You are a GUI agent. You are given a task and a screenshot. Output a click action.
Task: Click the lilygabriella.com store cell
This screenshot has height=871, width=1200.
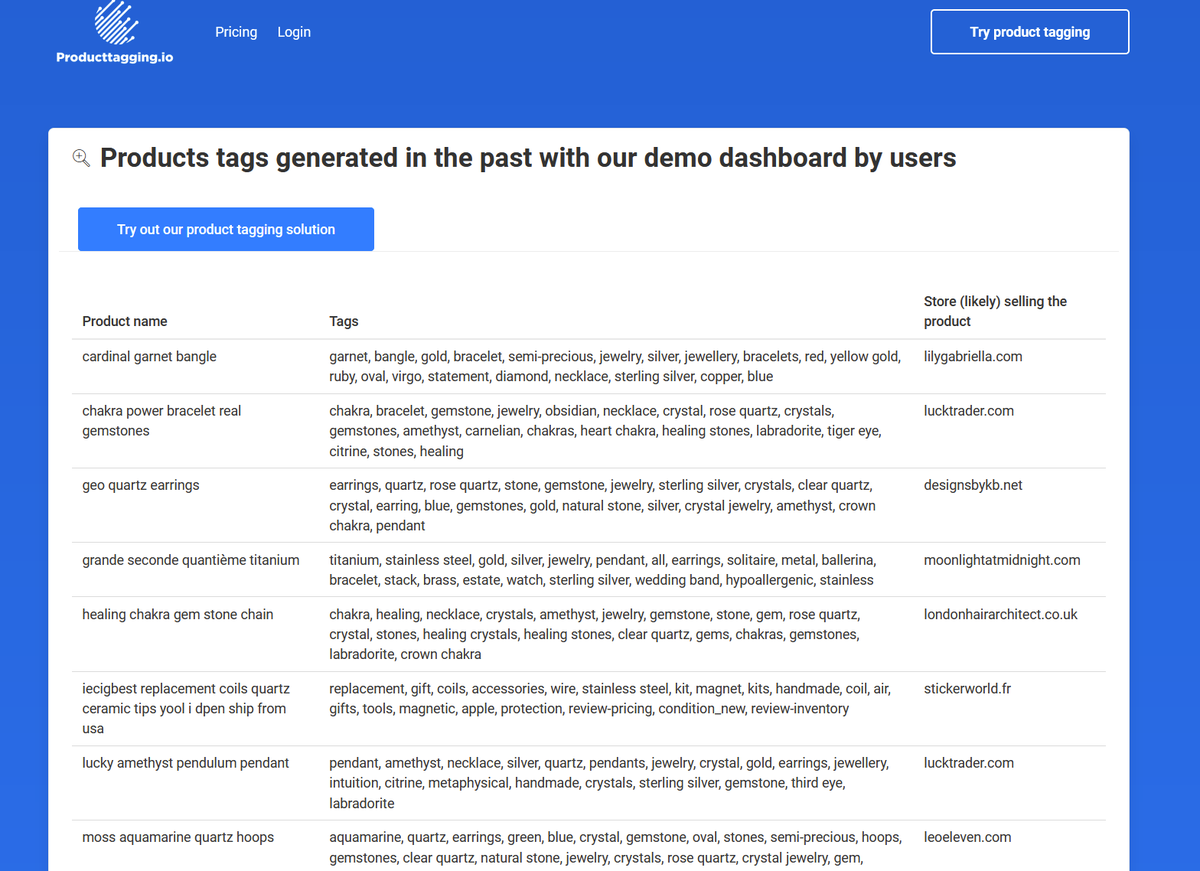click(x=973, y=356)
